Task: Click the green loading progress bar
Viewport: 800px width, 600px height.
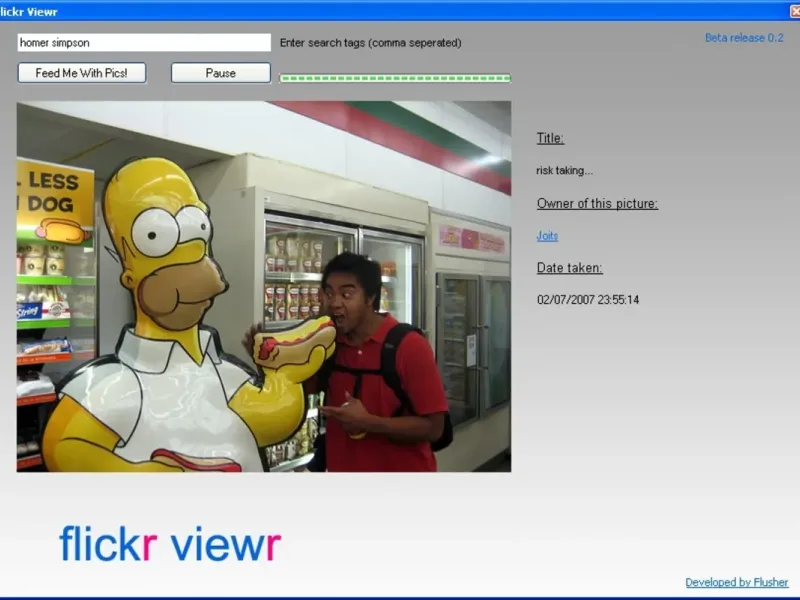Action: [x=395, y=78]
